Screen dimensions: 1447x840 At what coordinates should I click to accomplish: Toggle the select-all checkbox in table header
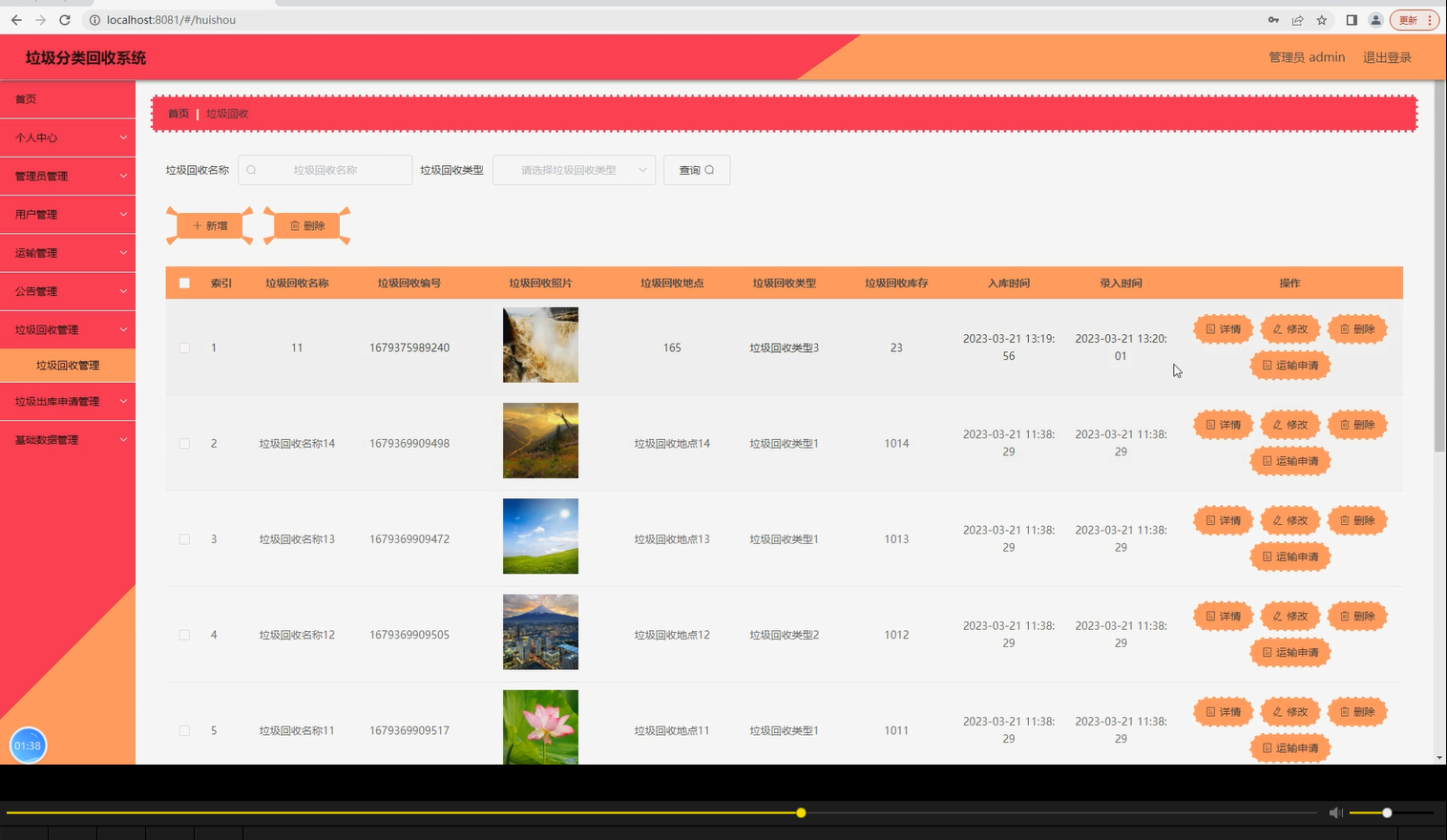(184, 283)
